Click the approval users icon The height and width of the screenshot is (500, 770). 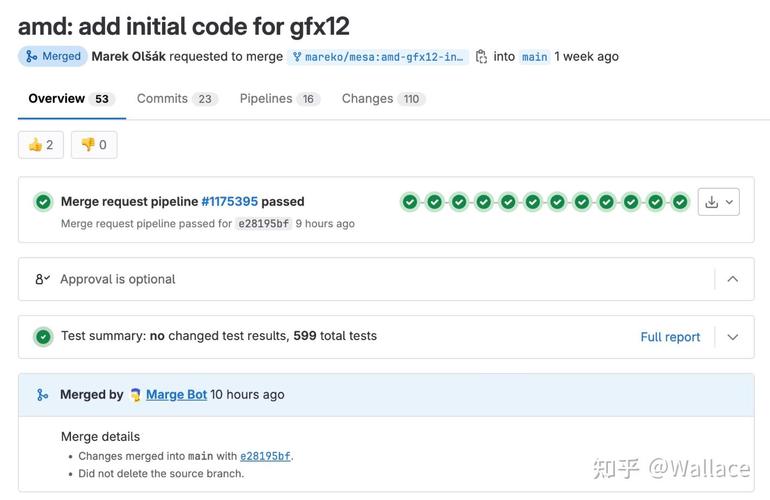click(x=43, y=279)
